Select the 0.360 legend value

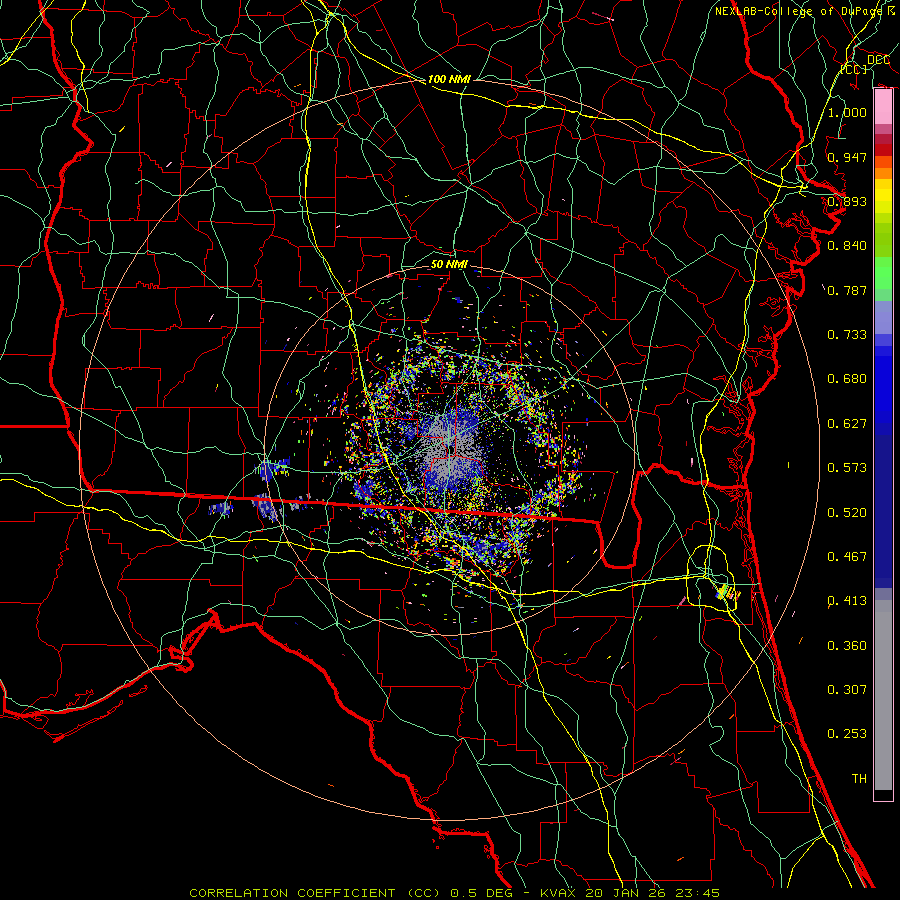click(847, 646)
